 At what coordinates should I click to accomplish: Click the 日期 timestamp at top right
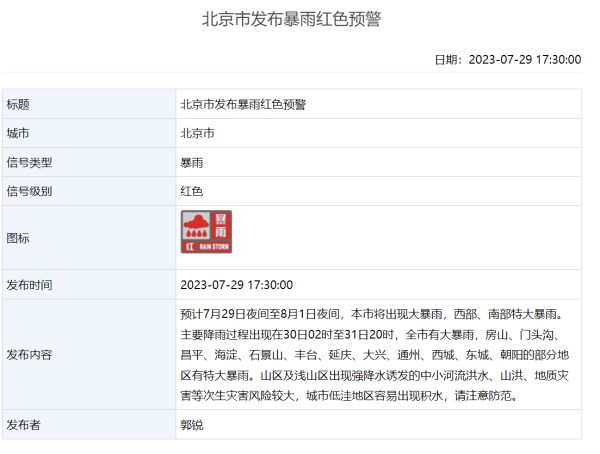[x=507, y=59]
